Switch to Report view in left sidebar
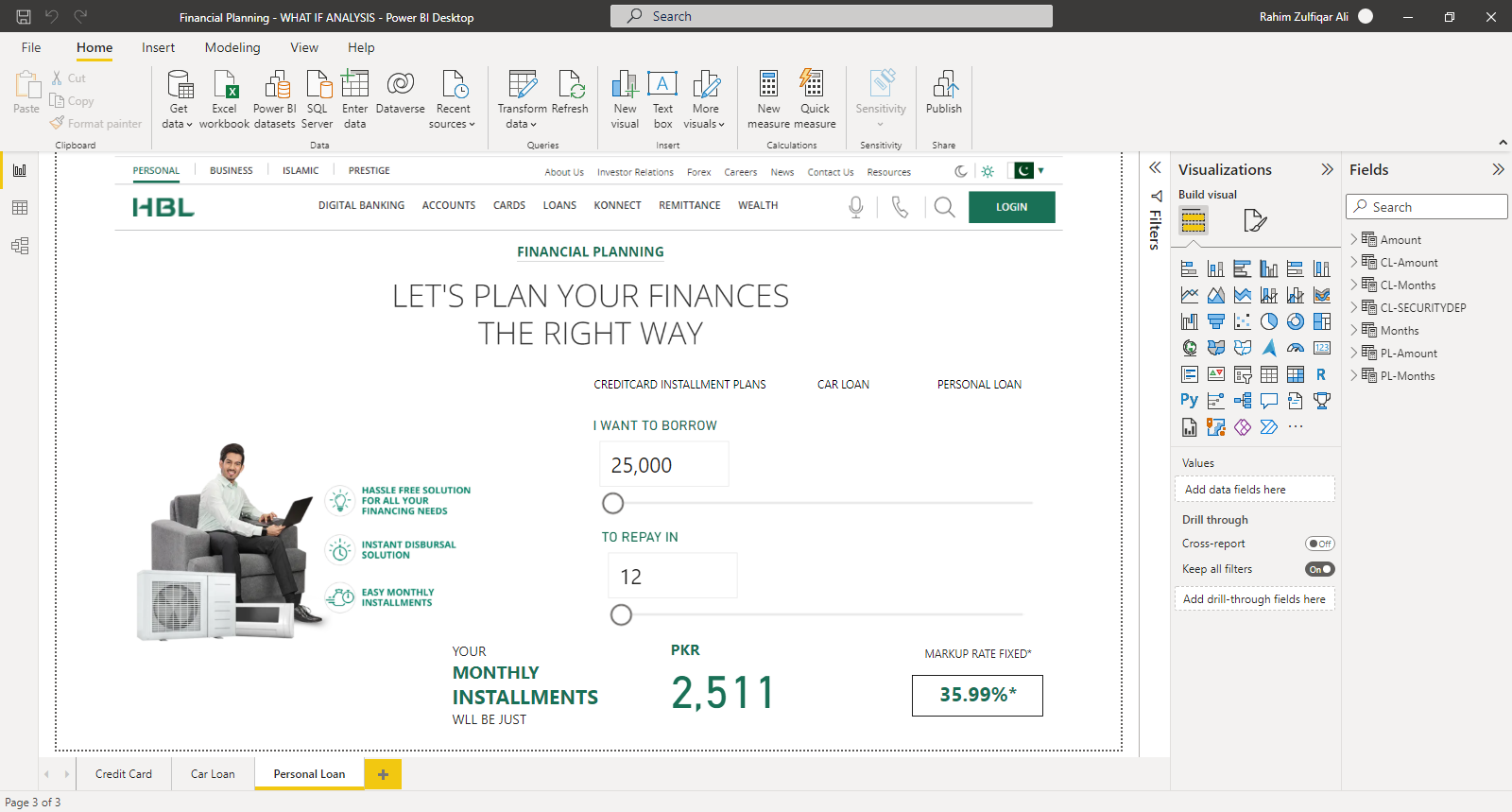The width and height of the screenshot is (1512, 812). 20,170
